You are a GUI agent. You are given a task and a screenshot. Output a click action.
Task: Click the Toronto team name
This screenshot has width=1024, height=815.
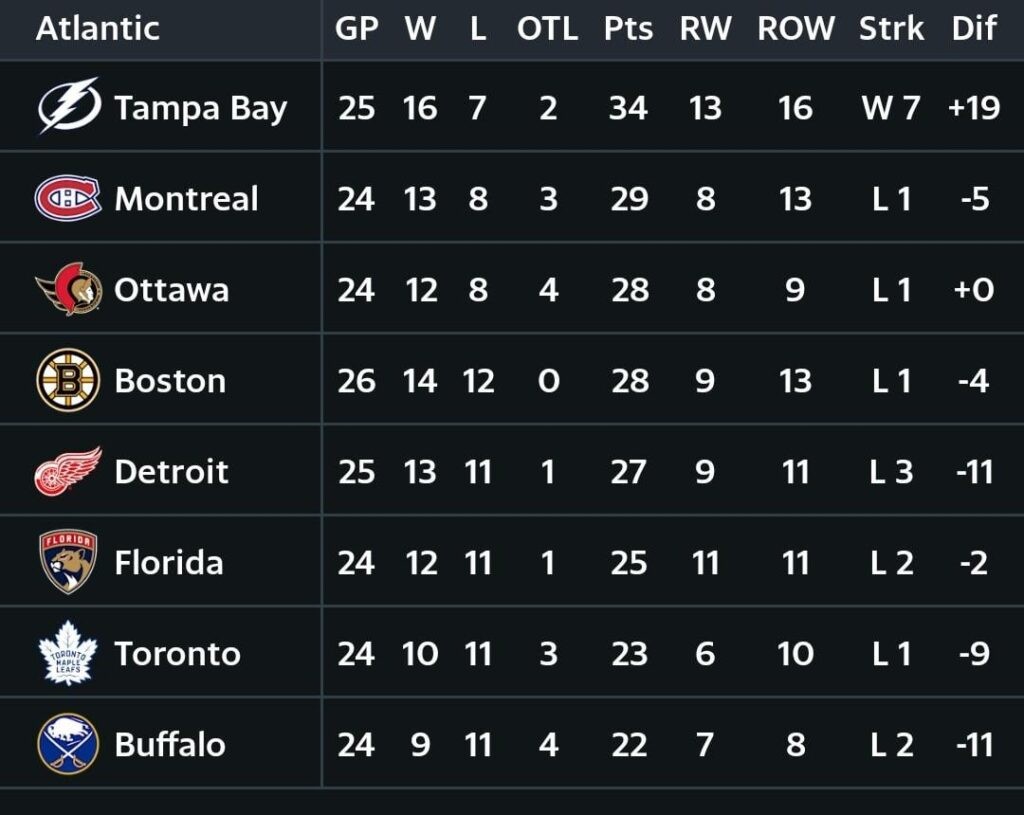click(x=177, y=654)
